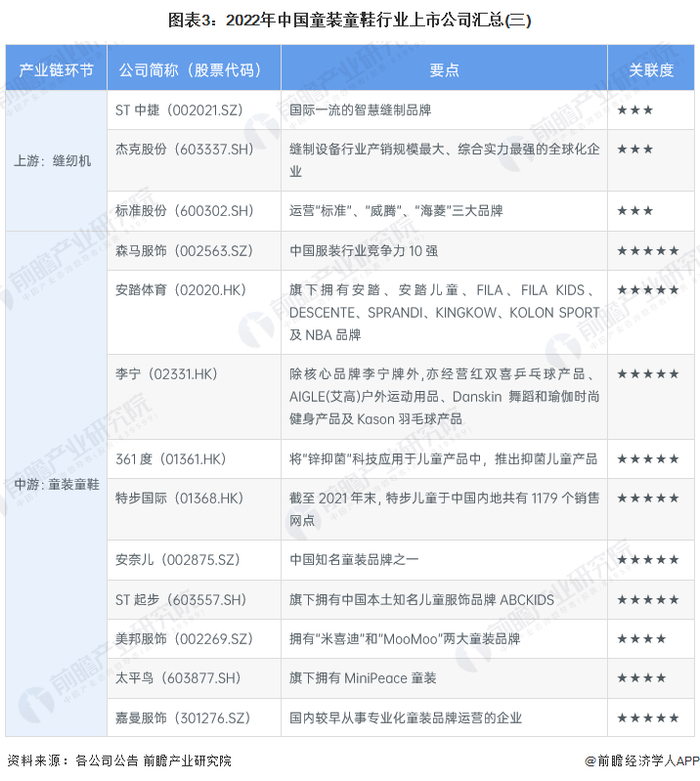
Task: Click the 嘉曼服饰 five-star rating
Action: coord(648,718)
